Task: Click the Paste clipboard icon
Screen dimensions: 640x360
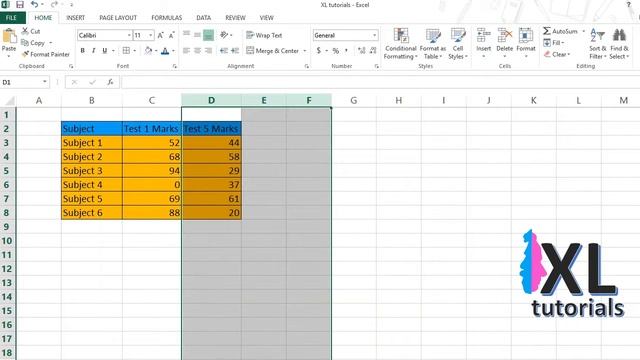Action: (9, 37)
